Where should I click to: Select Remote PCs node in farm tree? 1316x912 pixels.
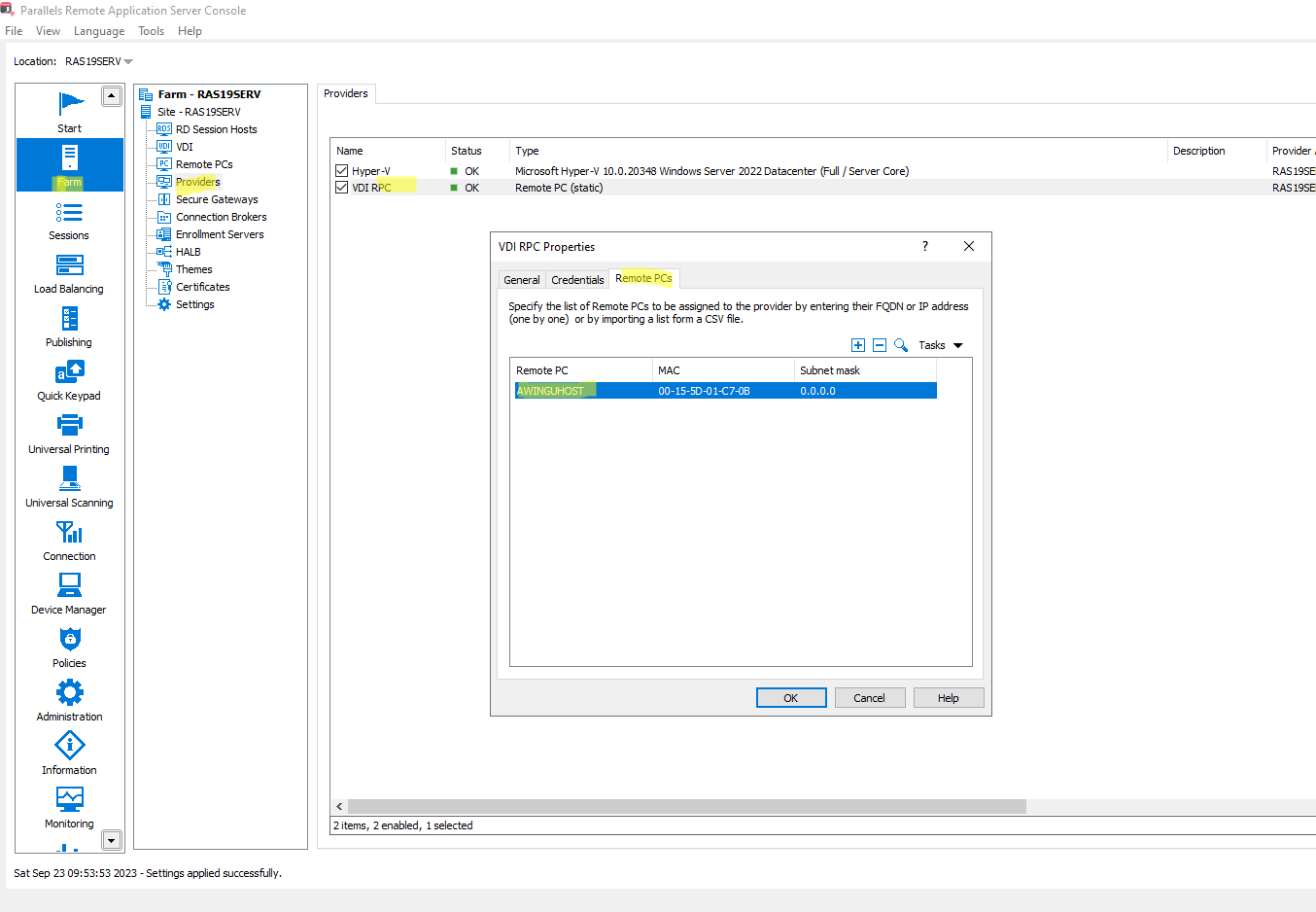pyautogui.click(x=204, y=164)
